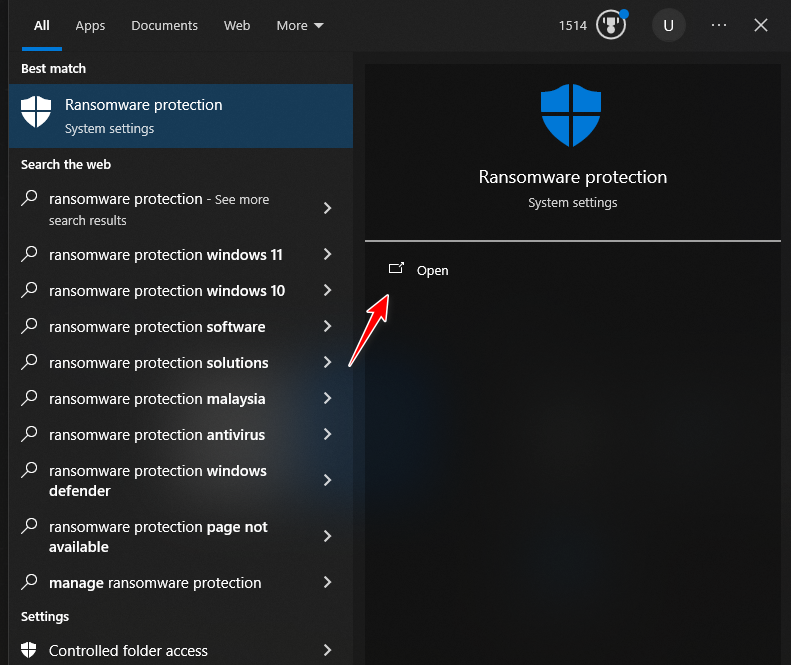Expand chevron for Controlled folder access
The image size is (791, 665).
pyautogui.click(x=327, y=650)
